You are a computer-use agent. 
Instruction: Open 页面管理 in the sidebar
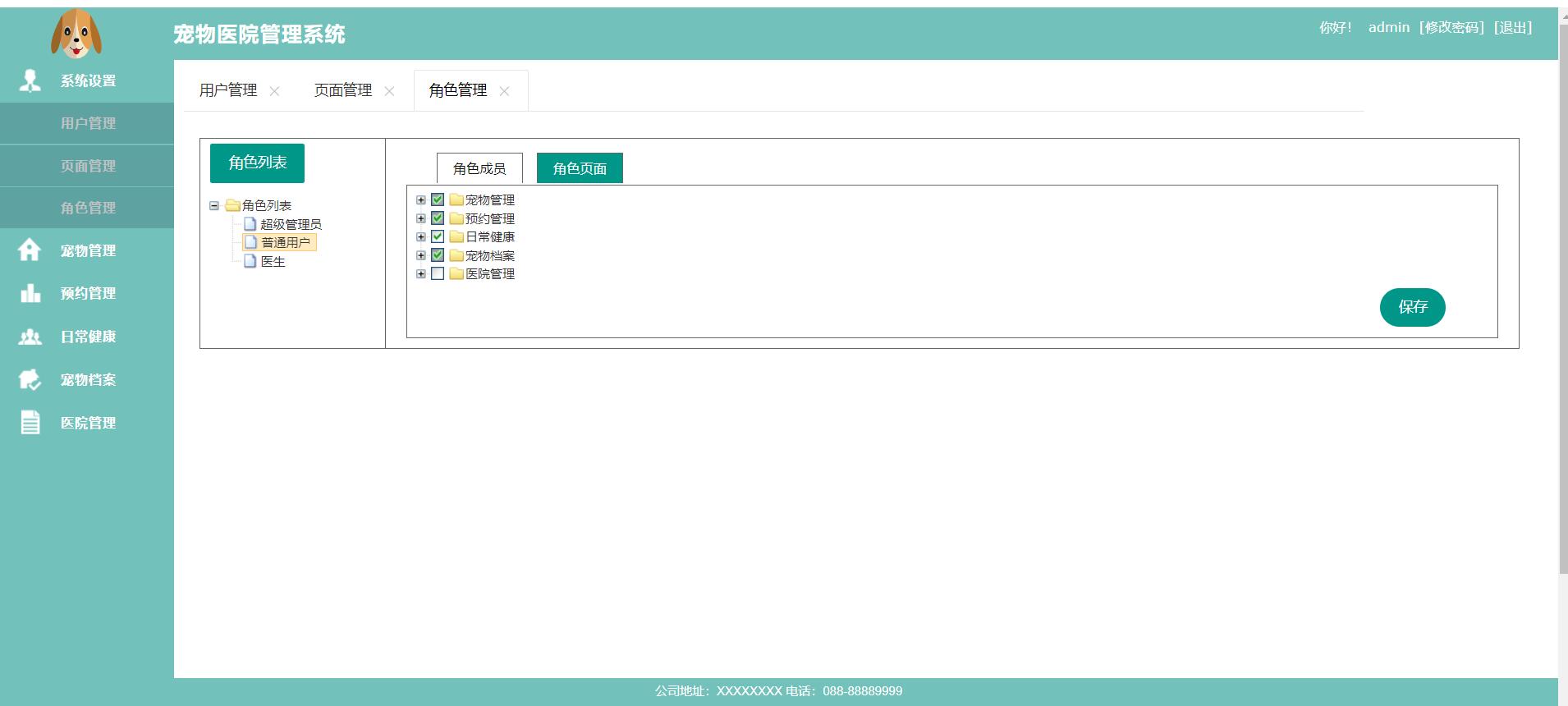coord(87,166)
